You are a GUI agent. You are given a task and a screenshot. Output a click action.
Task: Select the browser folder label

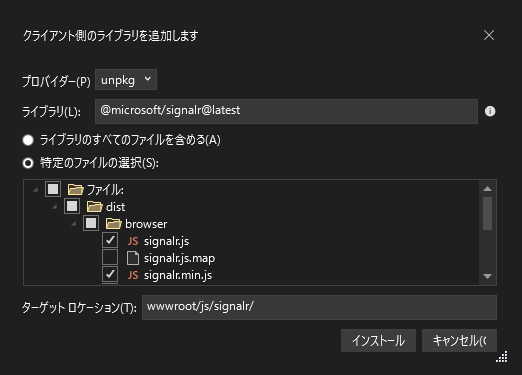[146, 224]
